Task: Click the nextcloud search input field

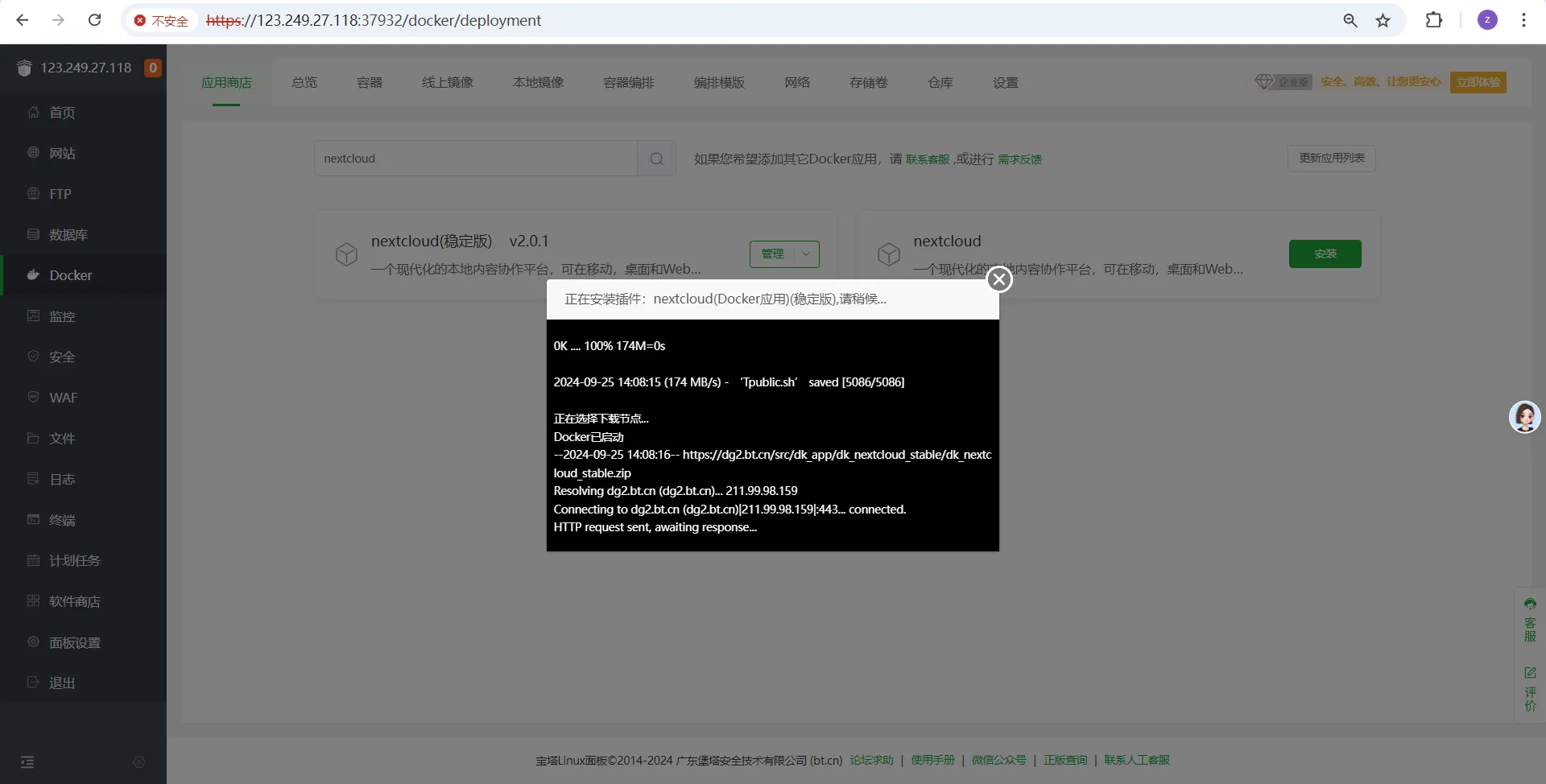Action: pyautogui.click(x=476, y=159)
